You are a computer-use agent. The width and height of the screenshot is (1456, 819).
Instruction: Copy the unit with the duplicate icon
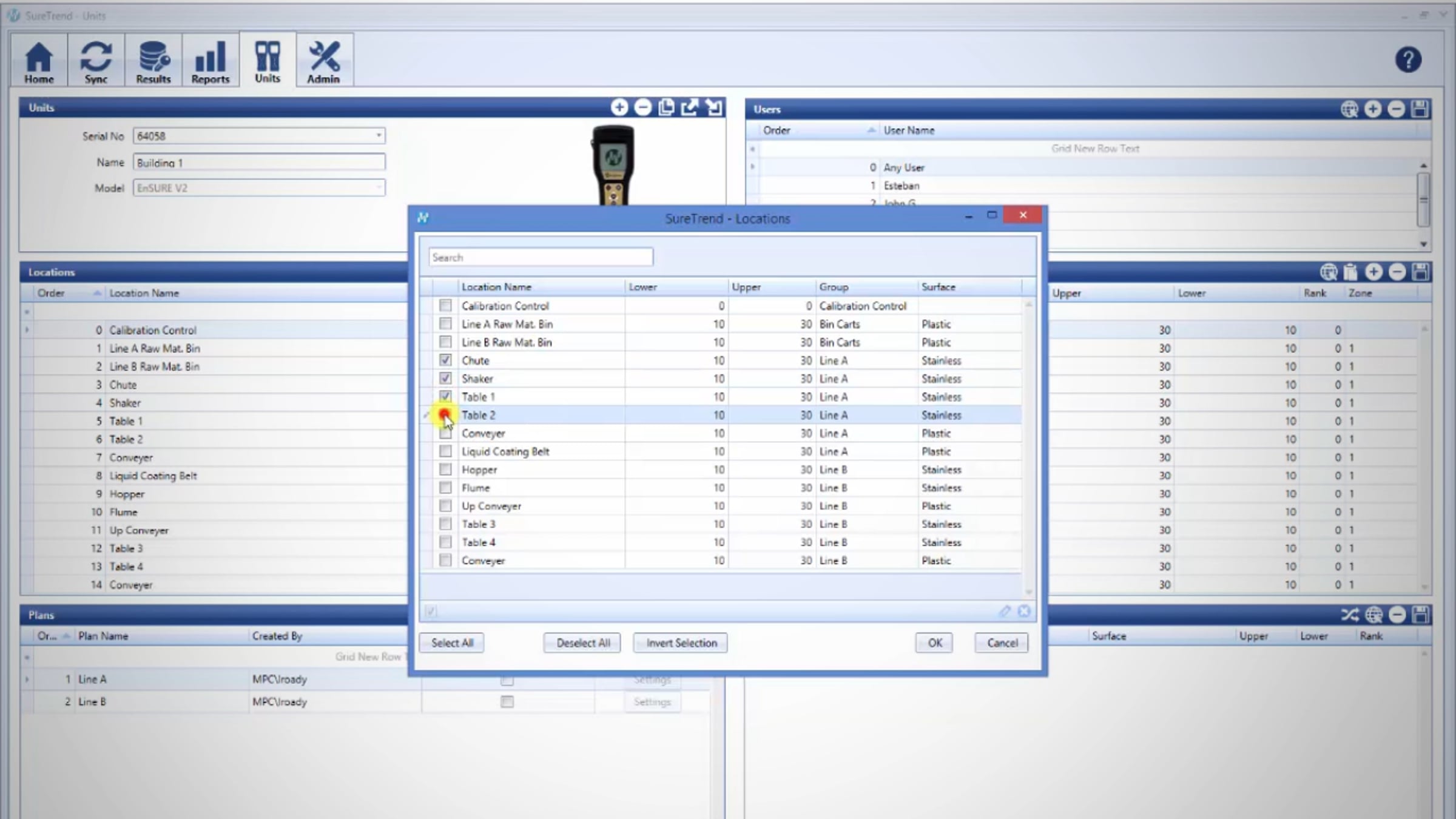click(x=666, y=107)
